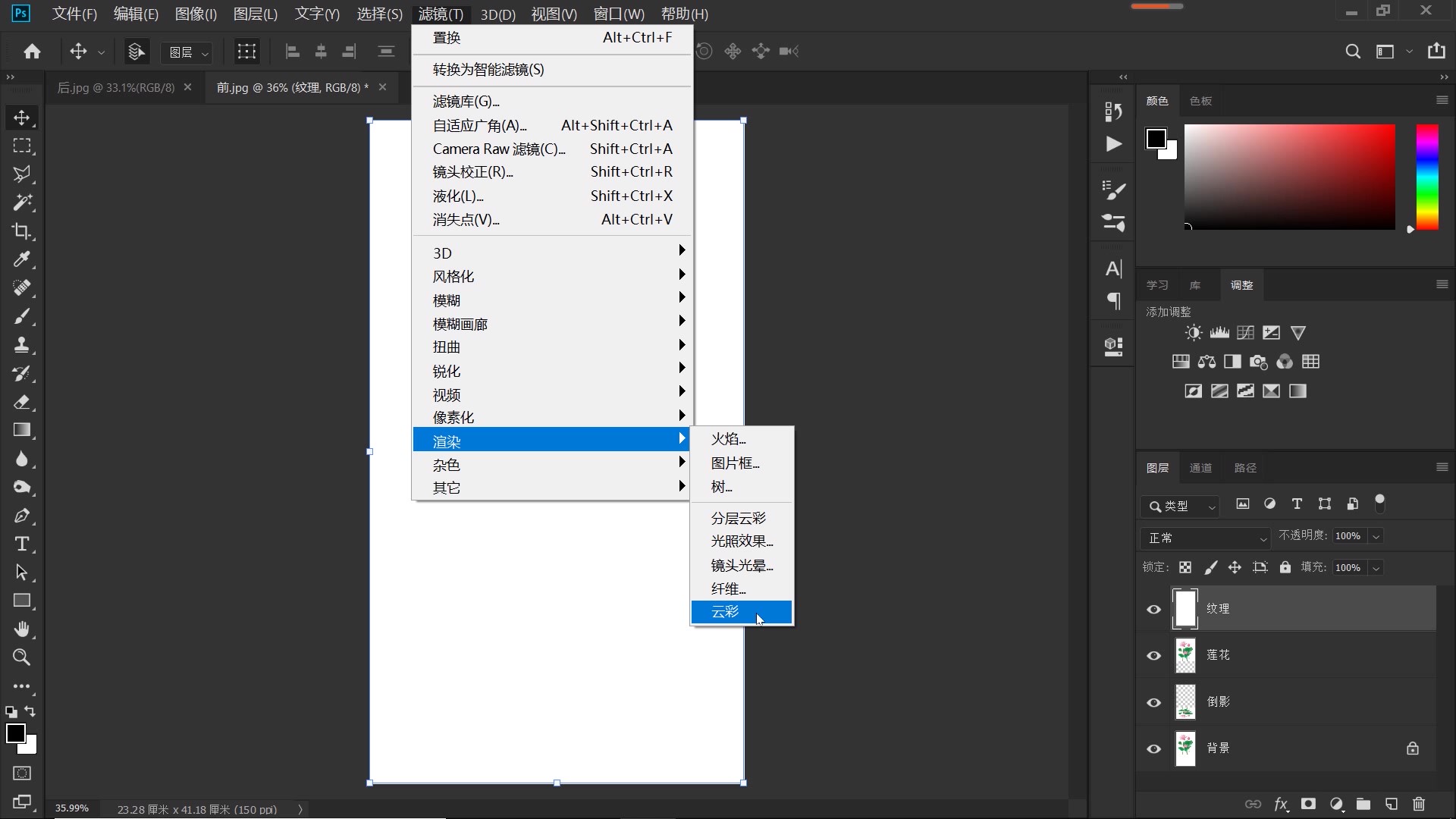The width and height of the screenshot is (1456, 819).
Task: Click 转换为智能滤镜 menu entry
Action: [488, 70]
